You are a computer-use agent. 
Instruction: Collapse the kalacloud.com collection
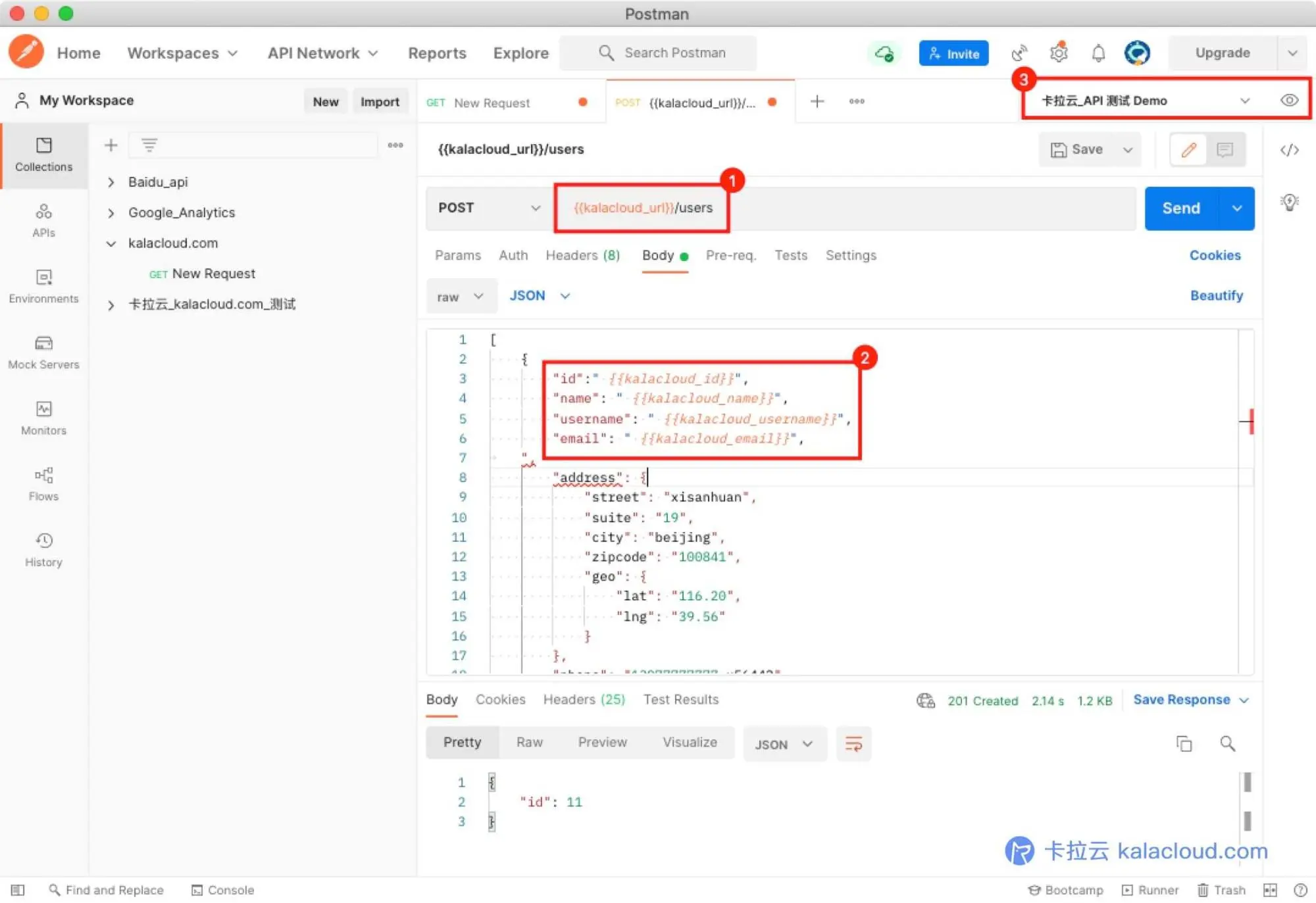tap(111, 243)
